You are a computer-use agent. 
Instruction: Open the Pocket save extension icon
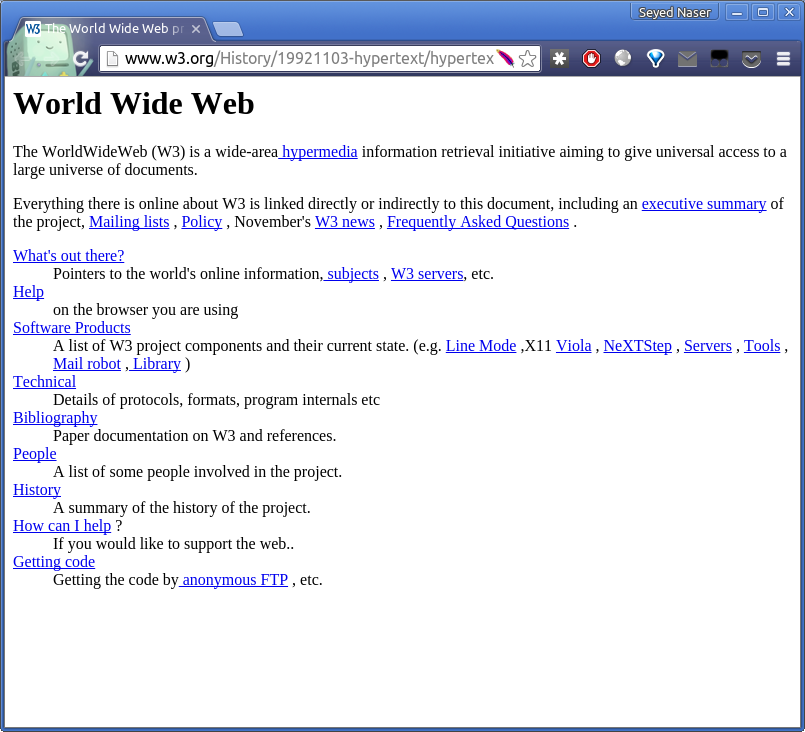751,60
